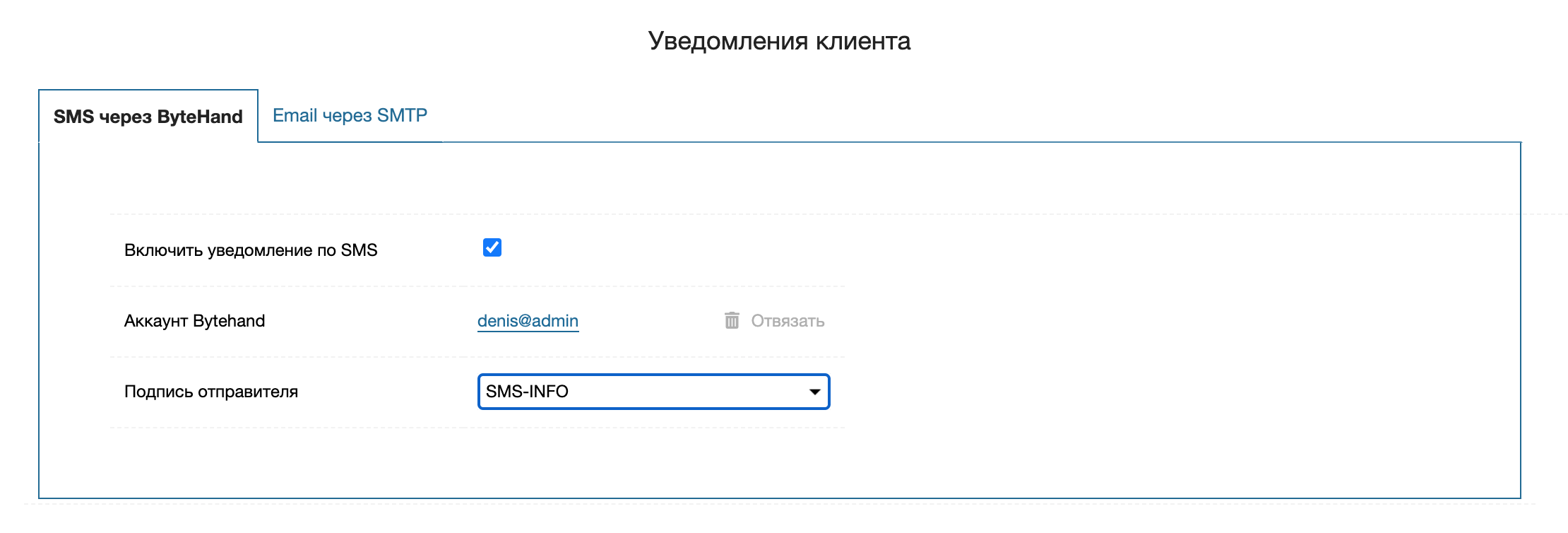This screenshot has height=533, width=1568.
Task: Select the 'SMS через ByteHand' tab
Action: [x=148, y=117]
